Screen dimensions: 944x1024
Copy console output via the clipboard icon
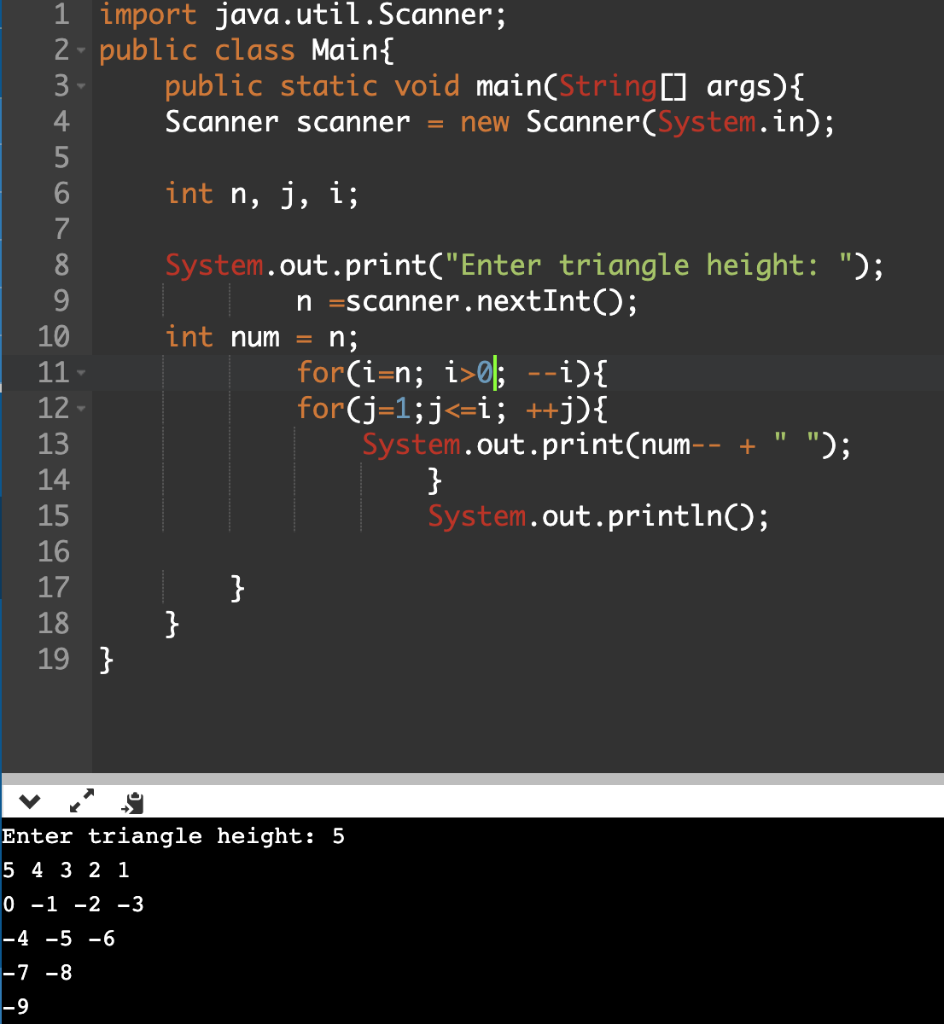tap(130, 800)
